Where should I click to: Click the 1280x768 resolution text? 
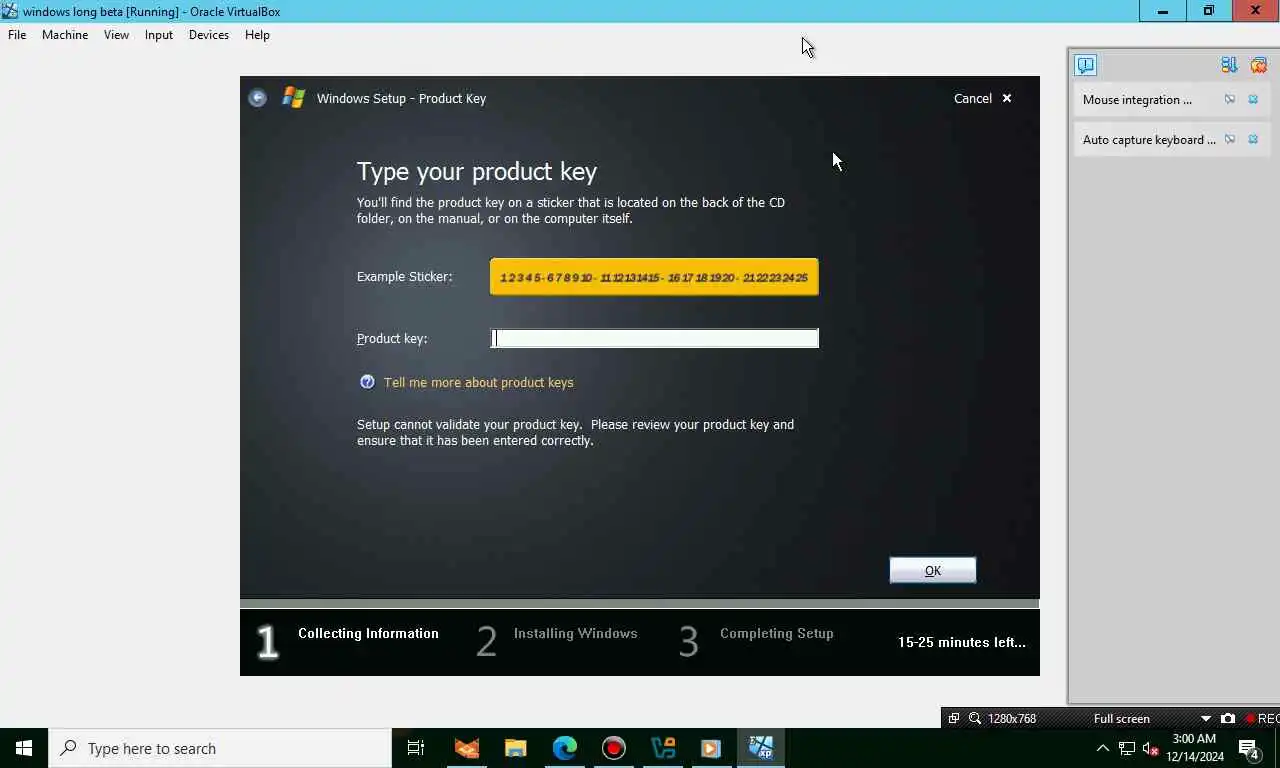(x=1012, y=718)
